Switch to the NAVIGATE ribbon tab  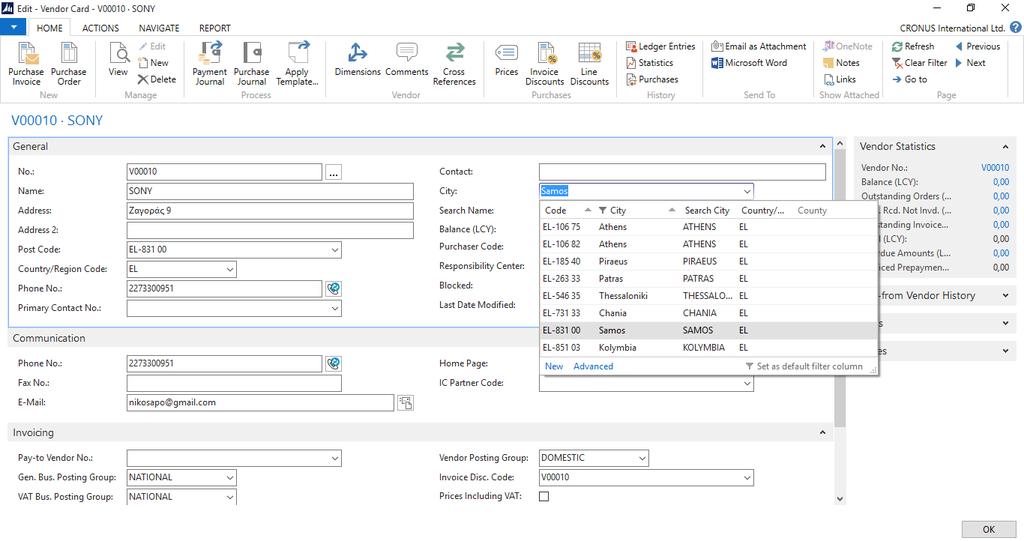click(159, 28)
